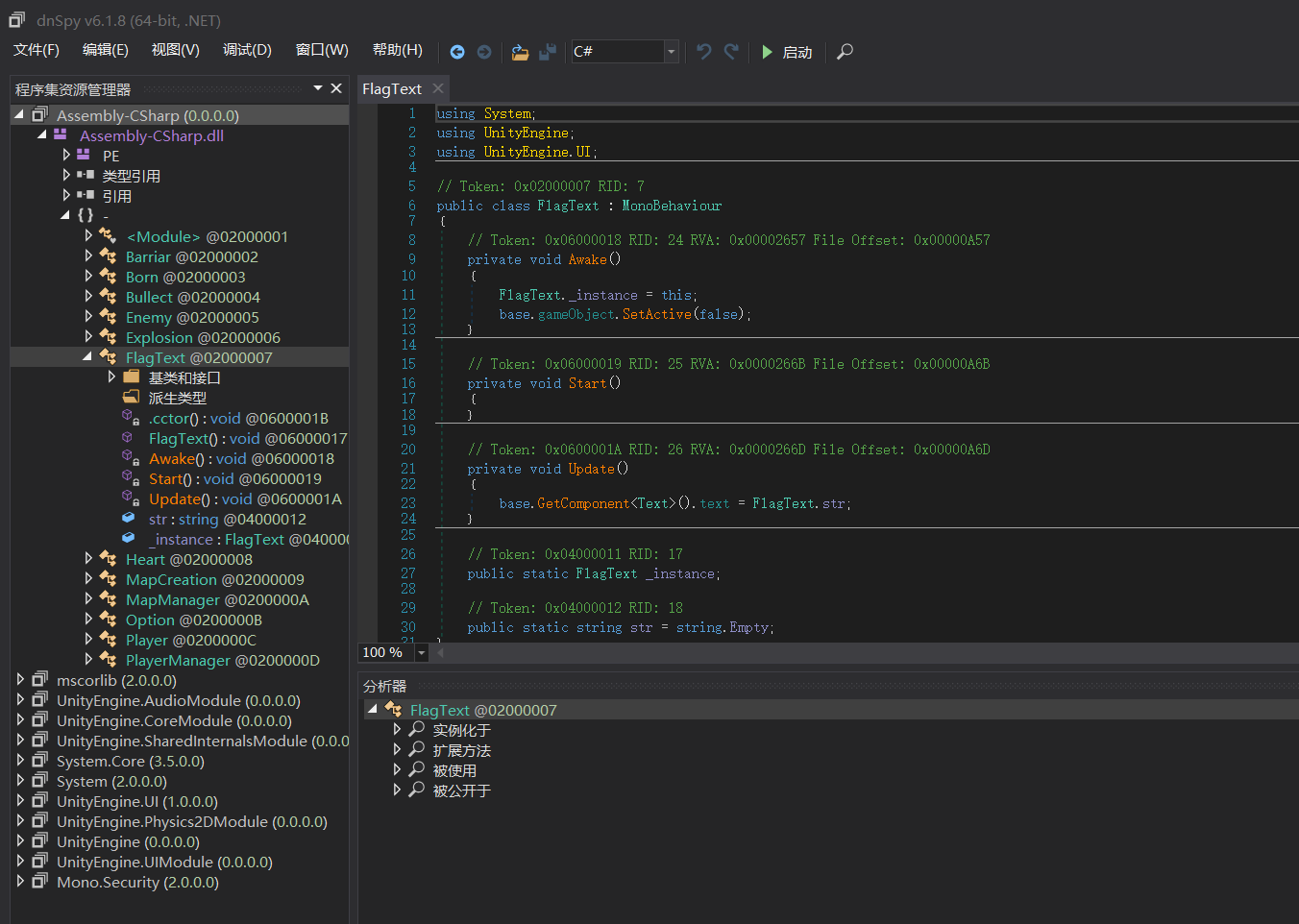Screen dimensions: 1299x924
Task: Open the 文件(F) menu
Action: point(37,50)
